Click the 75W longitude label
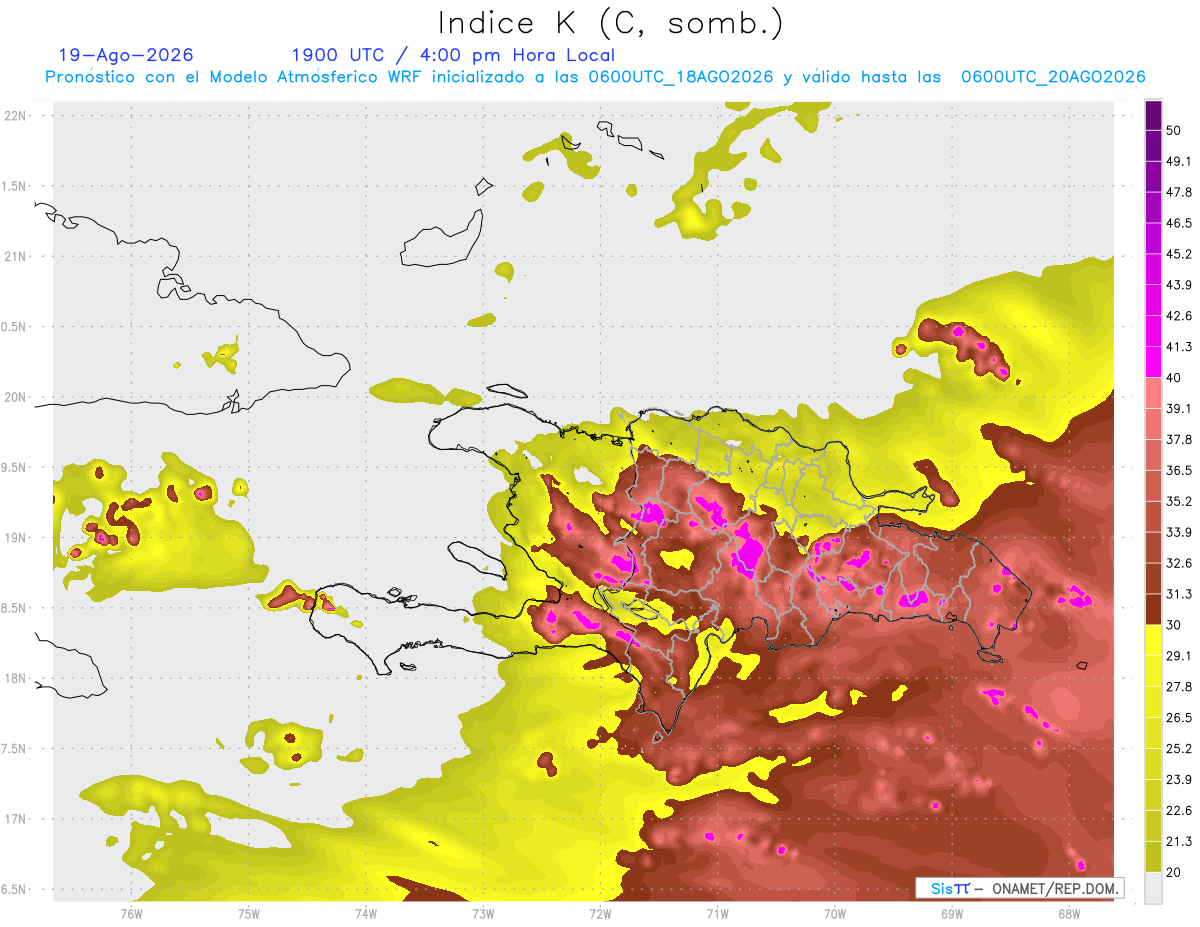 248,913
